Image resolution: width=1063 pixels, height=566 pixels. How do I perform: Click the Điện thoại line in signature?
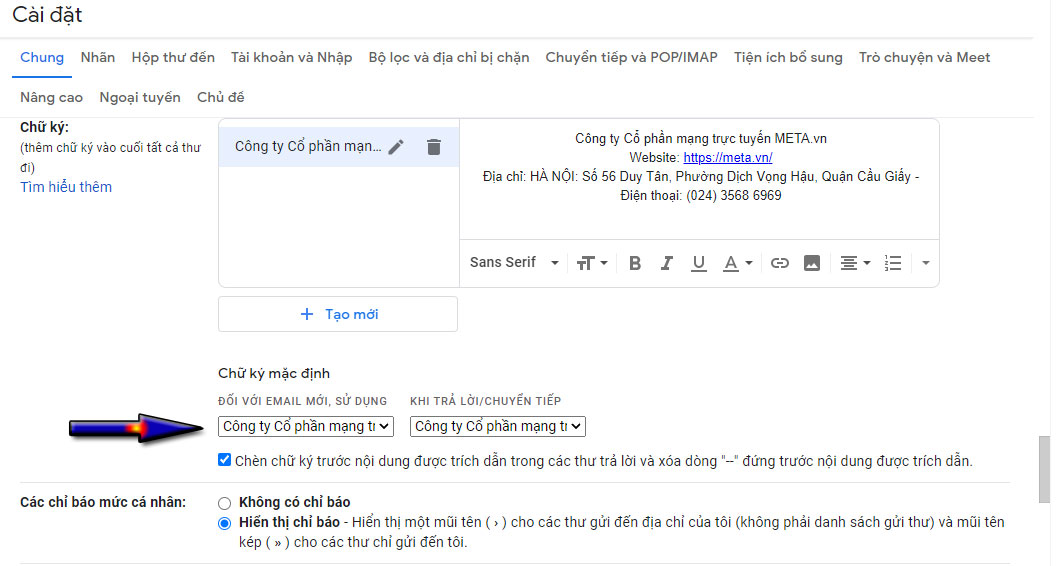700,196
